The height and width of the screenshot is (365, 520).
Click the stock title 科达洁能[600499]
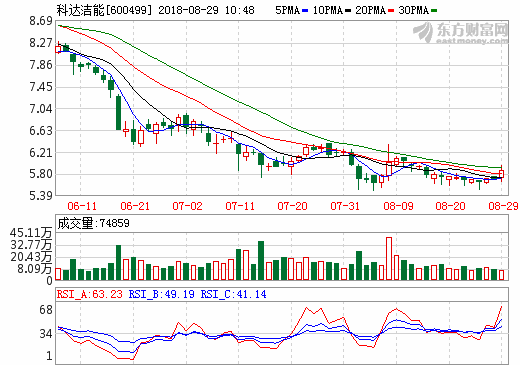pyautogui.click(x=104, y=10)
